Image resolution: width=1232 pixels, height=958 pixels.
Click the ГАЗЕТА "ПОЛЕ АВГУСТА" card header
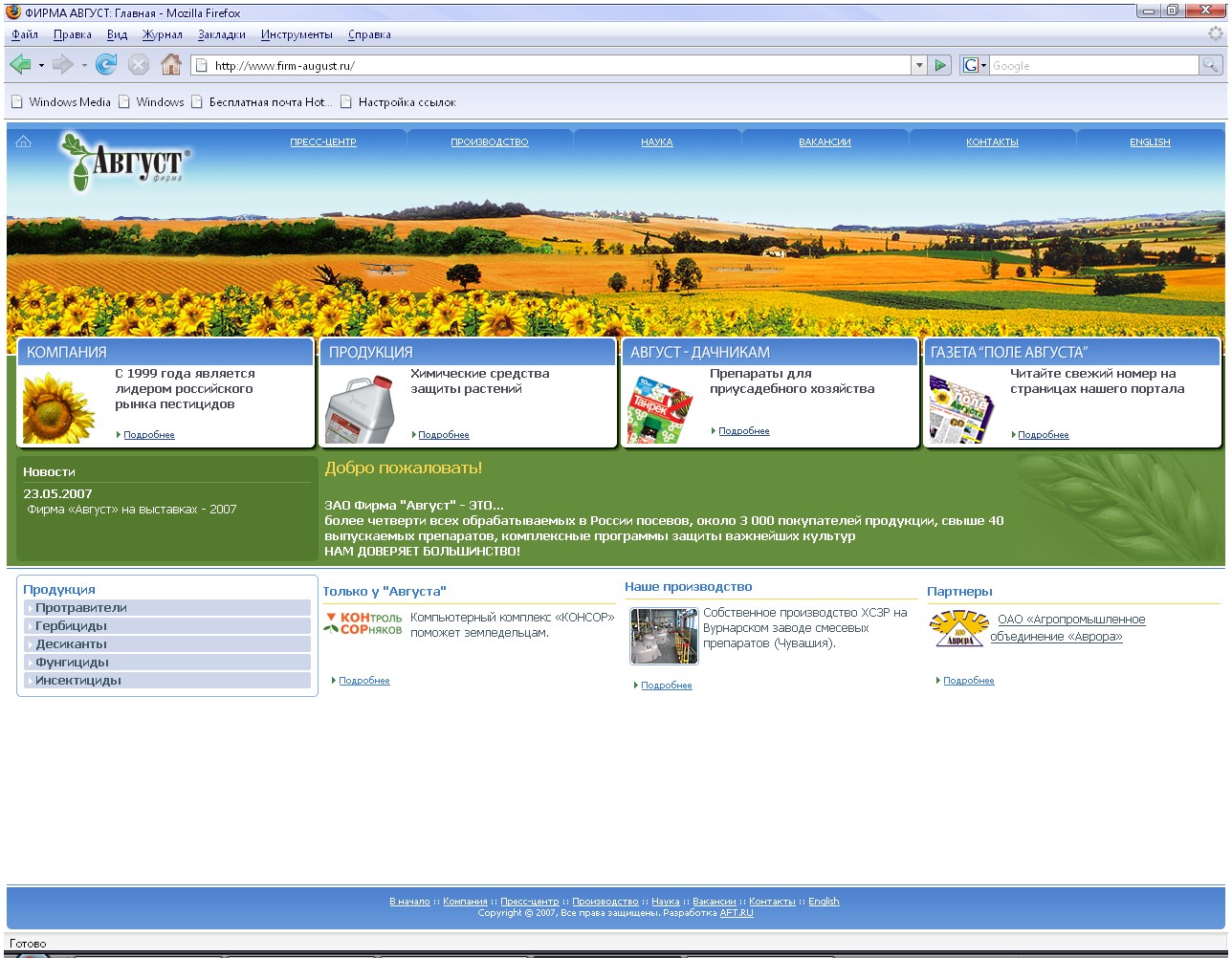click(1072, 352)
